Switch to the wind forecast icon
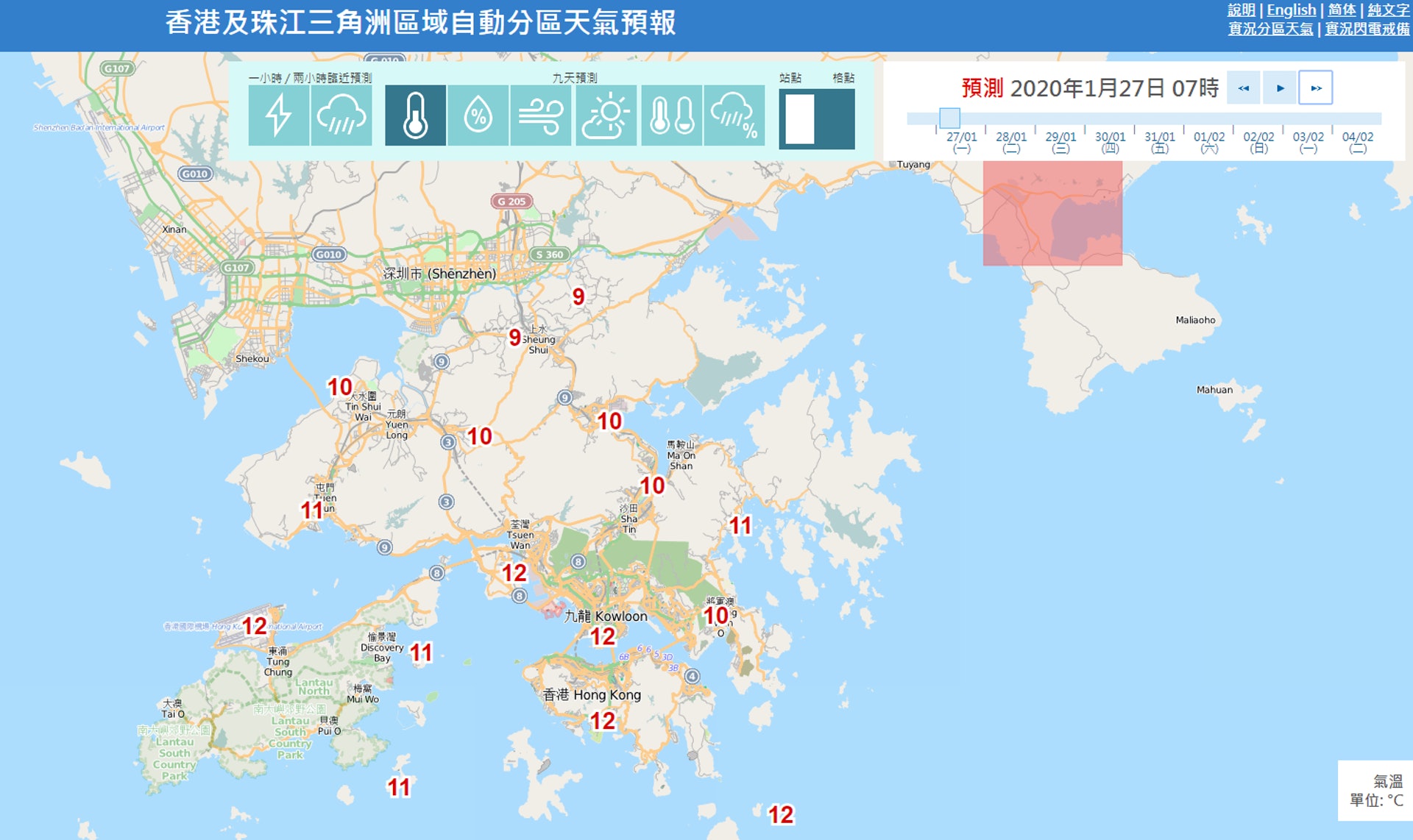This screenshot has width=1413, height=840. point(540,115)
